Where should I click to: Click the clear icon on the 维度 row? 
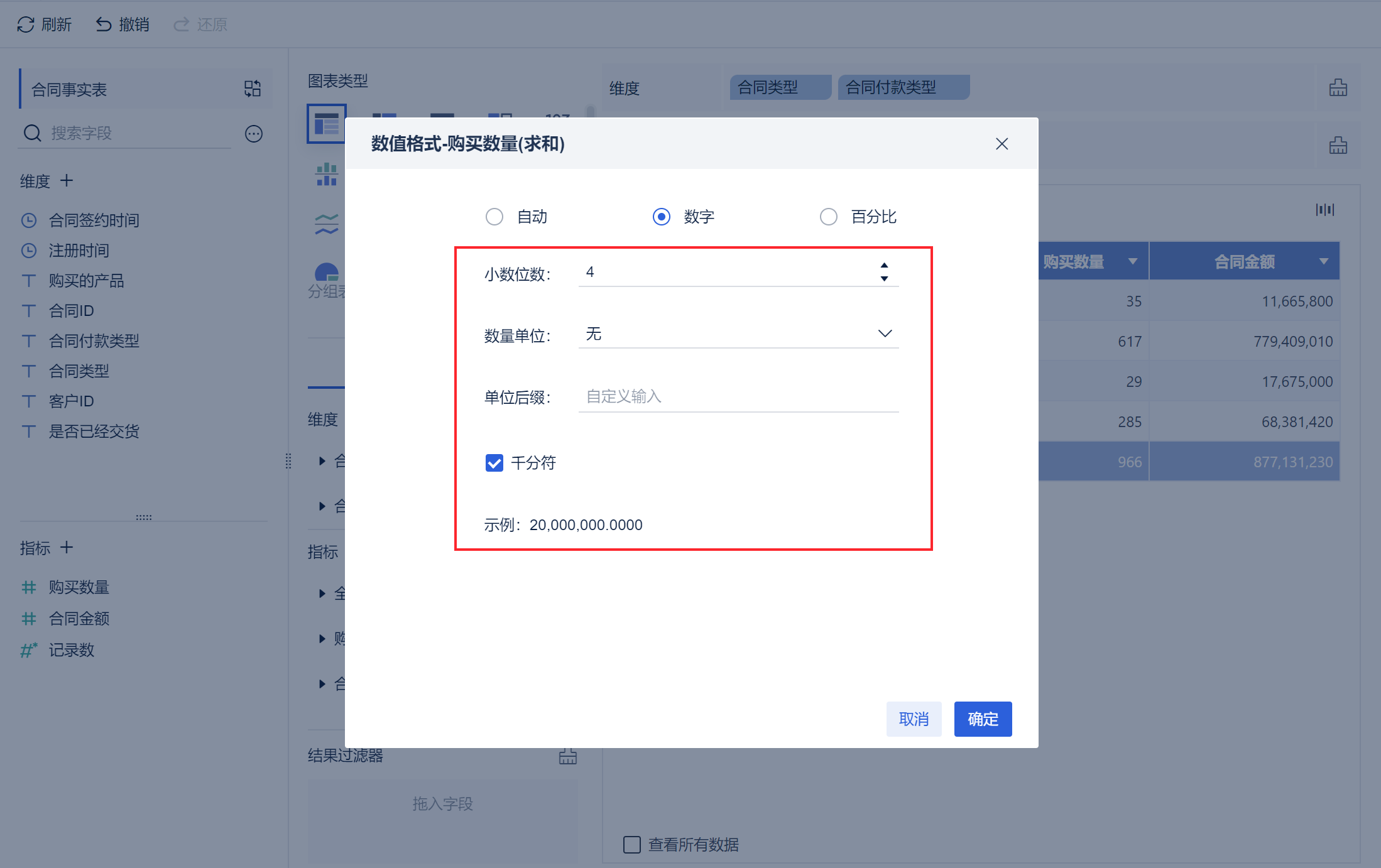pyautogui.click(x=1338, y=87)
